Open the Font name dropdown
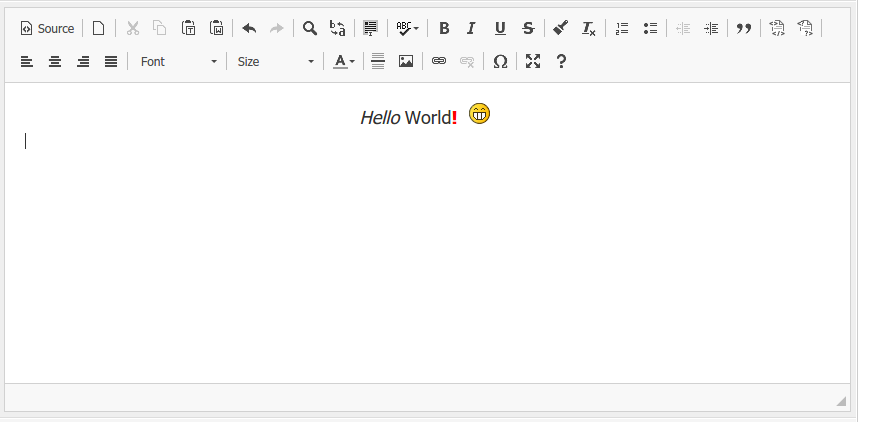871x422 pixels. [178, 61]
